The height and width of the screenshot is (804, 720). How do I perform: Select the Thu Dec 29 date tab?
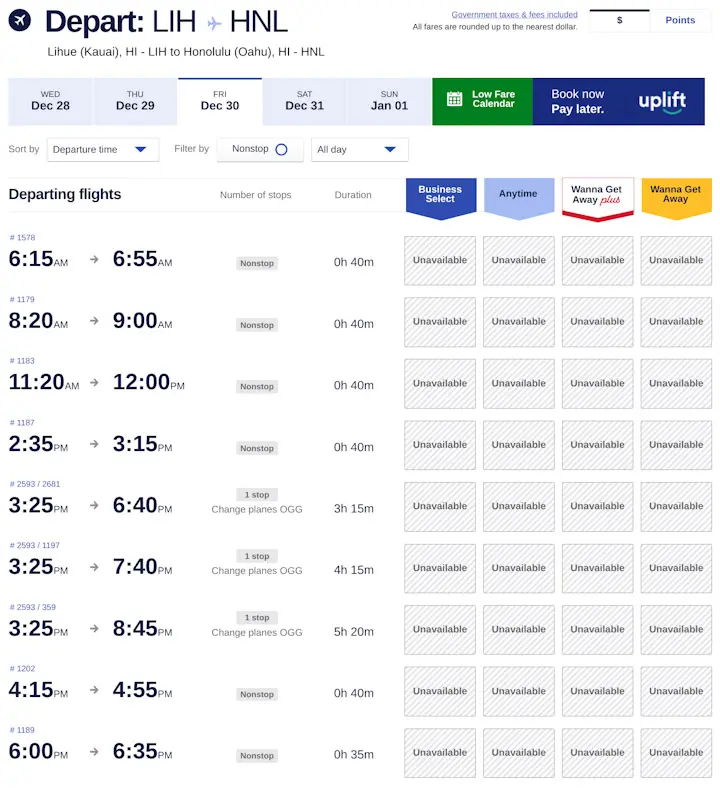coord(135,102)
